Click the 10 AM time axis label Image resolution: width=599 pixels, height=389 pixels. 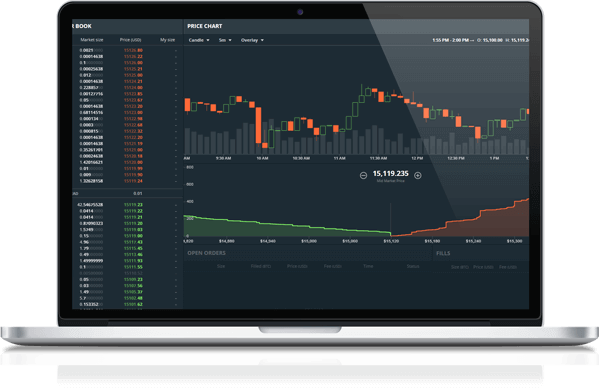(262, 158)
